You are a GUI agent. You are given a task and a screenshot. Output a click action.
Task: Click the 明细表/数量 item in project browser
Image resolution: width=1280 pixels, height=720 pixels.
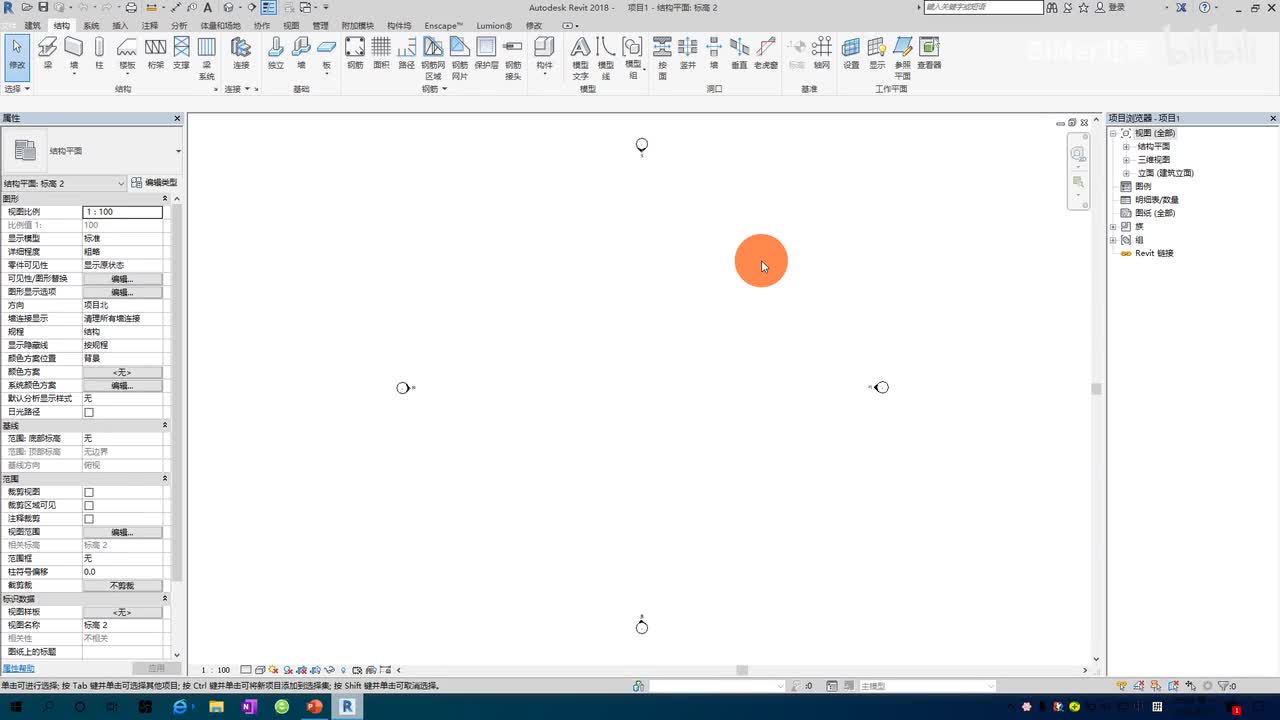point(1156,200)
